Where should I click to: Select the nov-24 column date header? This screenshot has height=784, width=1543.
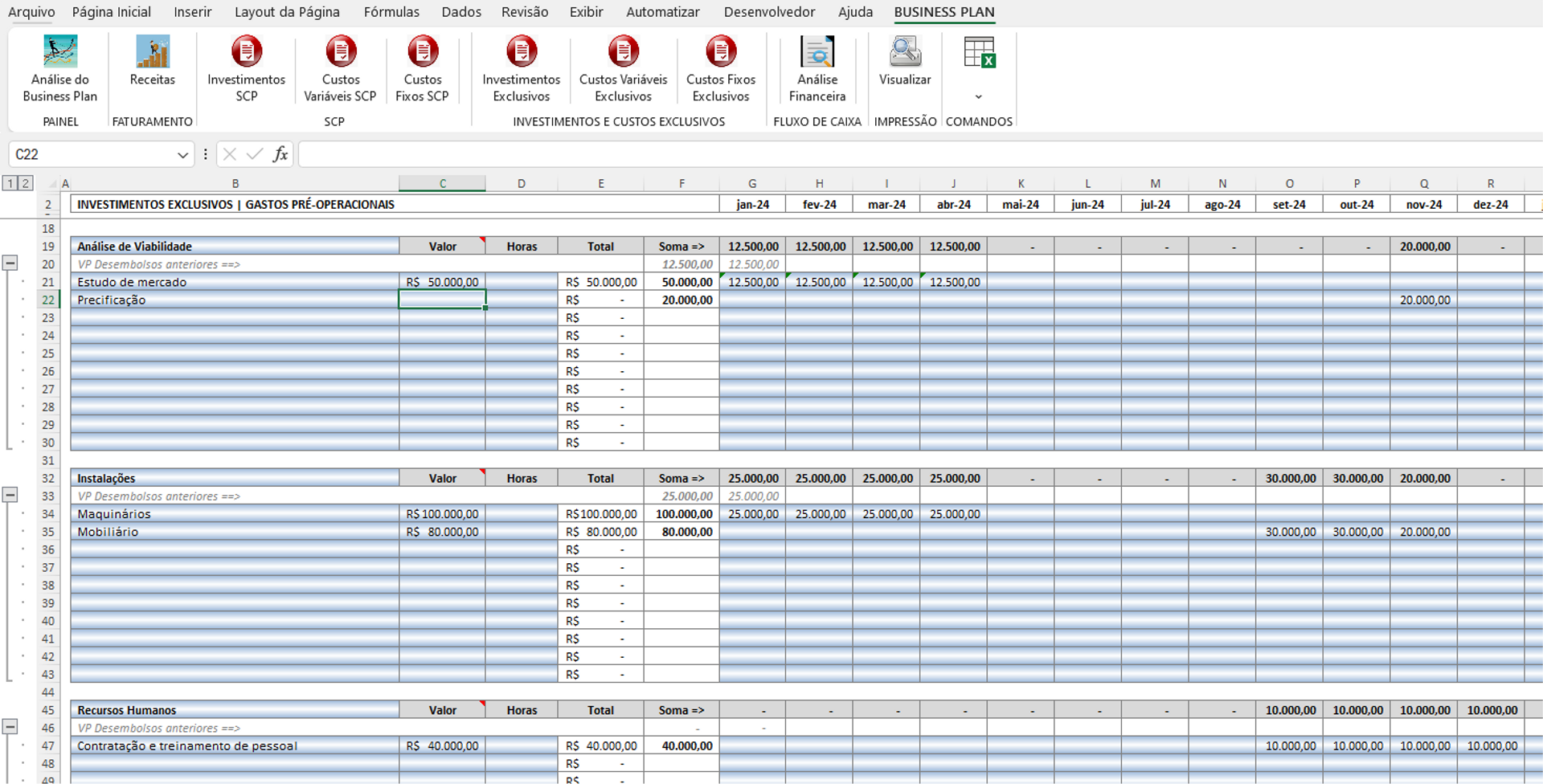(1424, 204)
